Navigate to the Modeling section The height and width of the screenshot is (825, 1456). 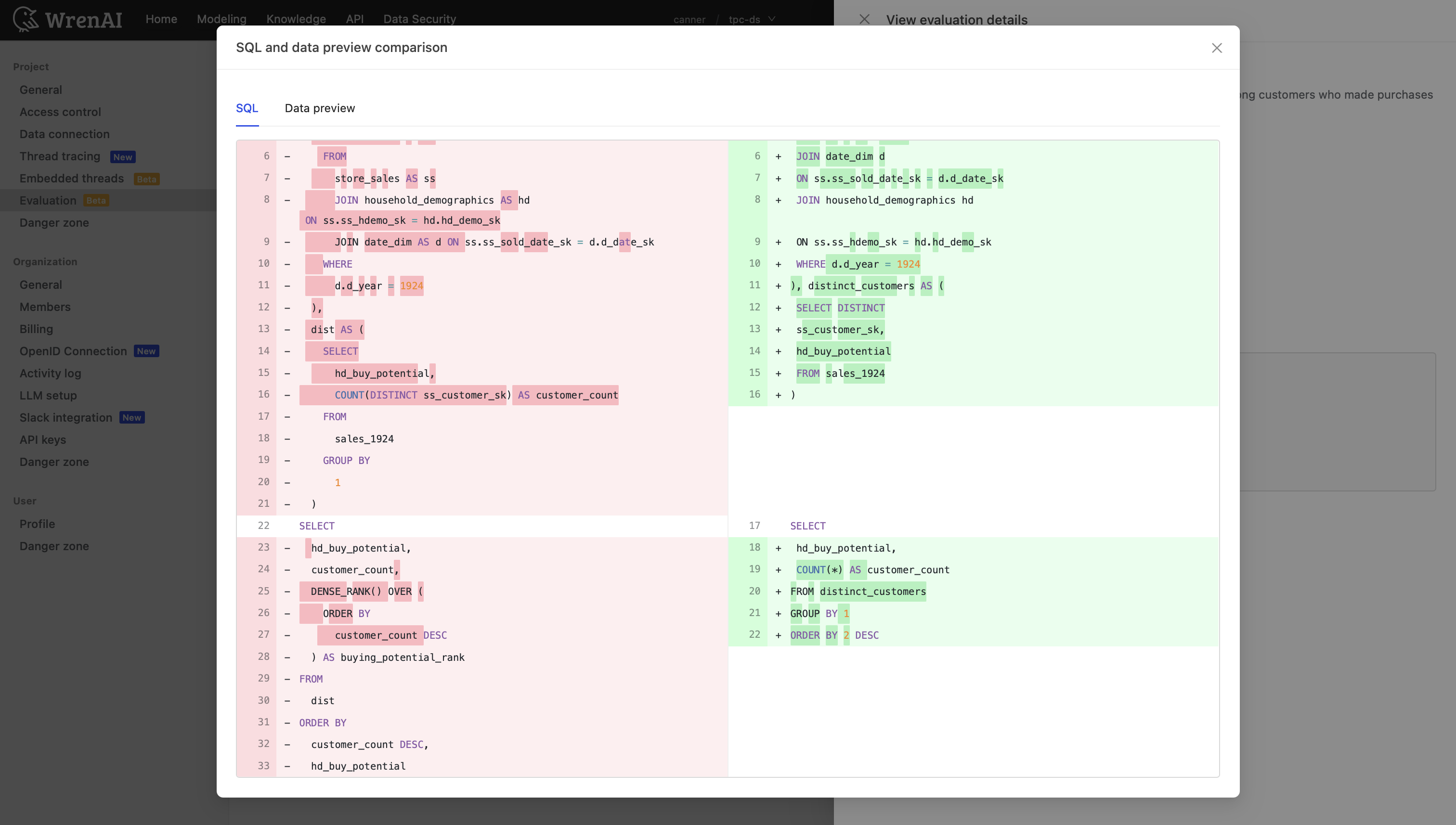click(x=221, y=19)
